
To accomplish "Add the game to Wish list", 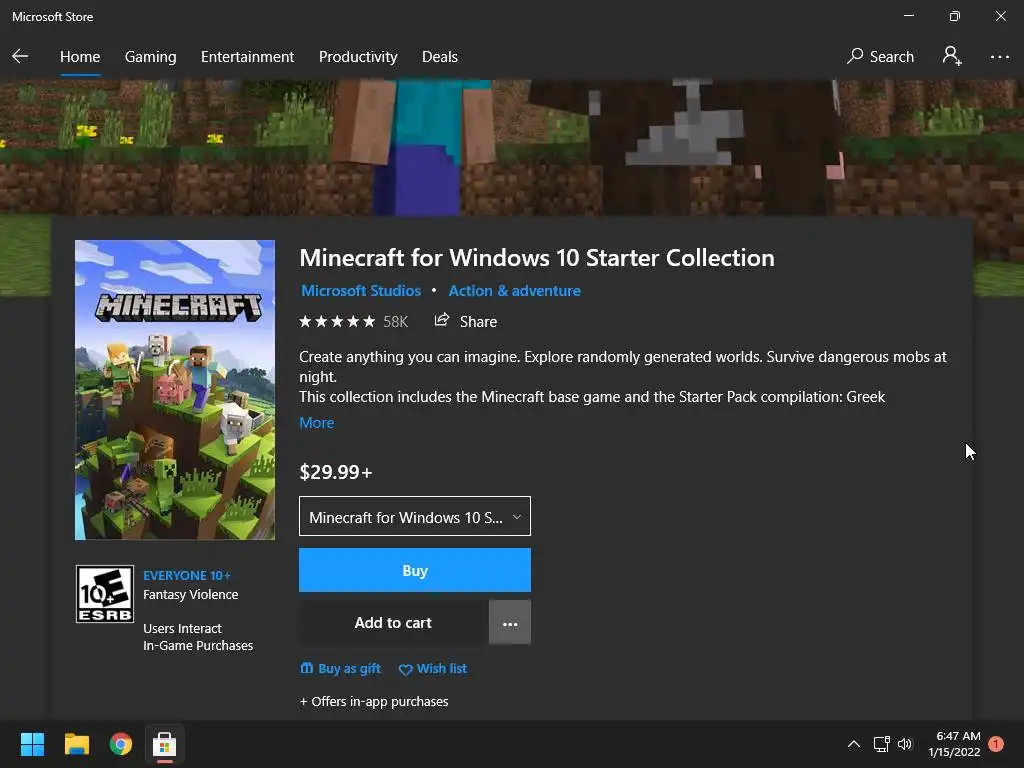I will tap(432, 669).
